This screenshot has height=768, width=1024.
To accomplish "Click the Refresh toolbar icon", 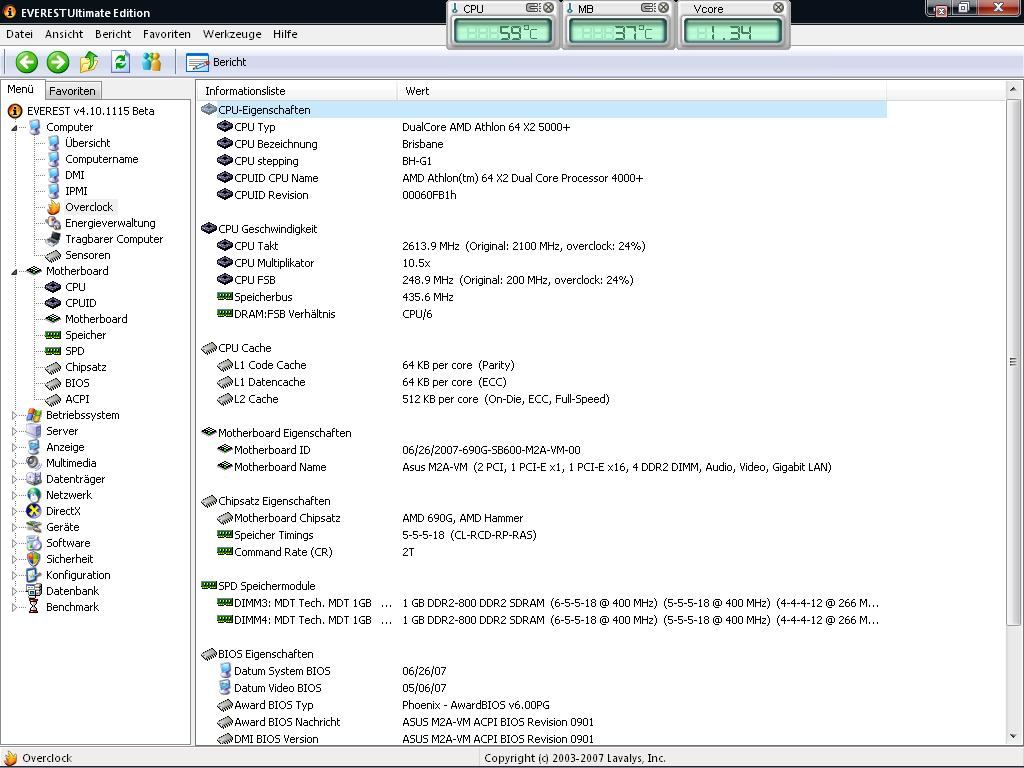I will [x=120, y=62].
